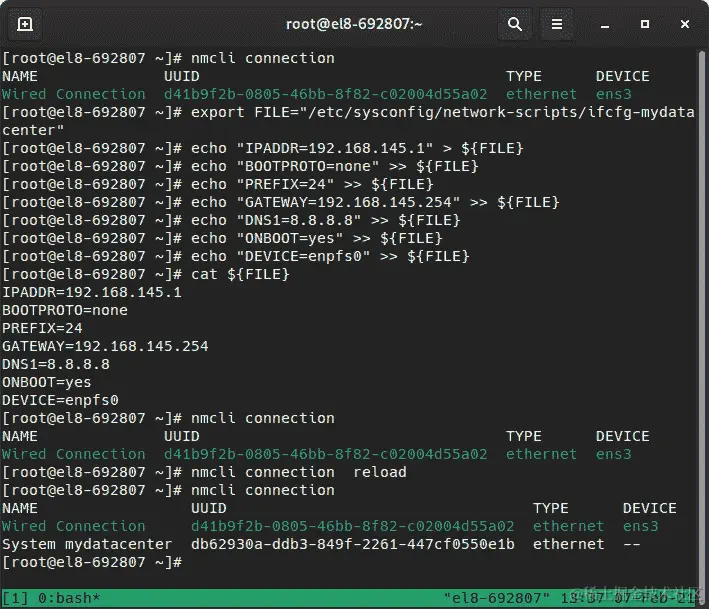Open a new terminal tab

pos(25,24)
